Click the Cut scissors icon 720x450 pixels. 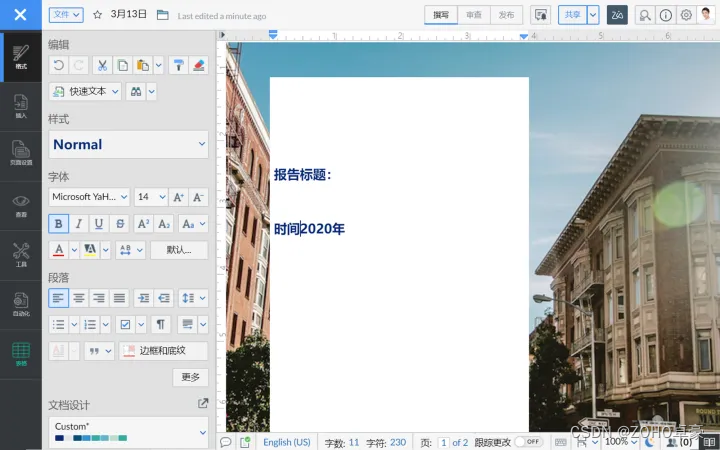[x=102, y=66]
